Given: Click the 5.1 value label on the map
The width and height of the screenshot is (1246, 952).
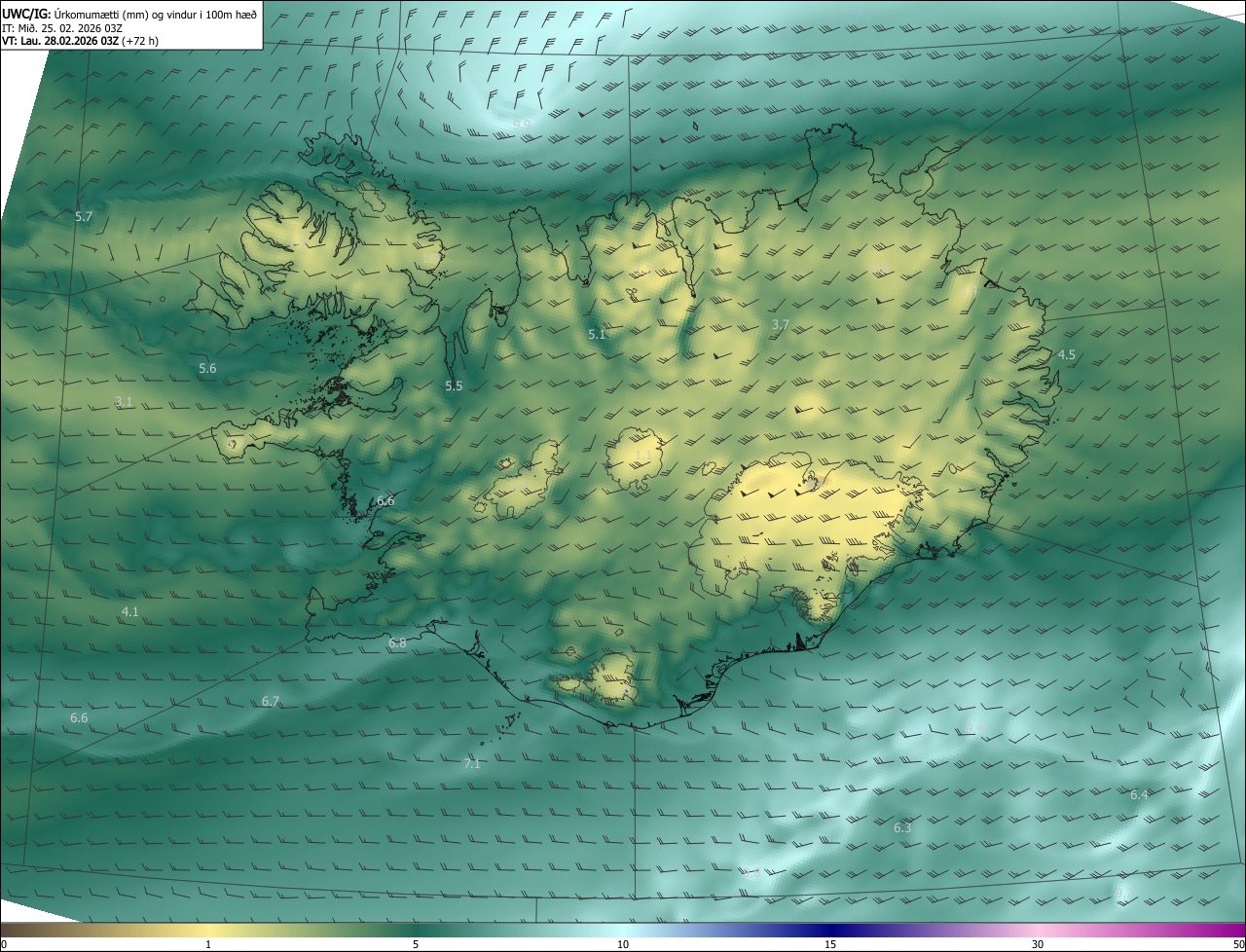Looking at the screenshot, I should [597, 335].
